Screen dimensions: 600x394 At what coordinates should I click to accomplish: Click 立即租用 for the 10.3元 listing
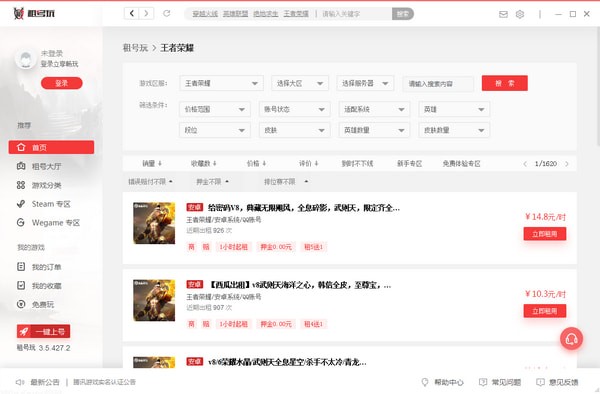[545, 311]
